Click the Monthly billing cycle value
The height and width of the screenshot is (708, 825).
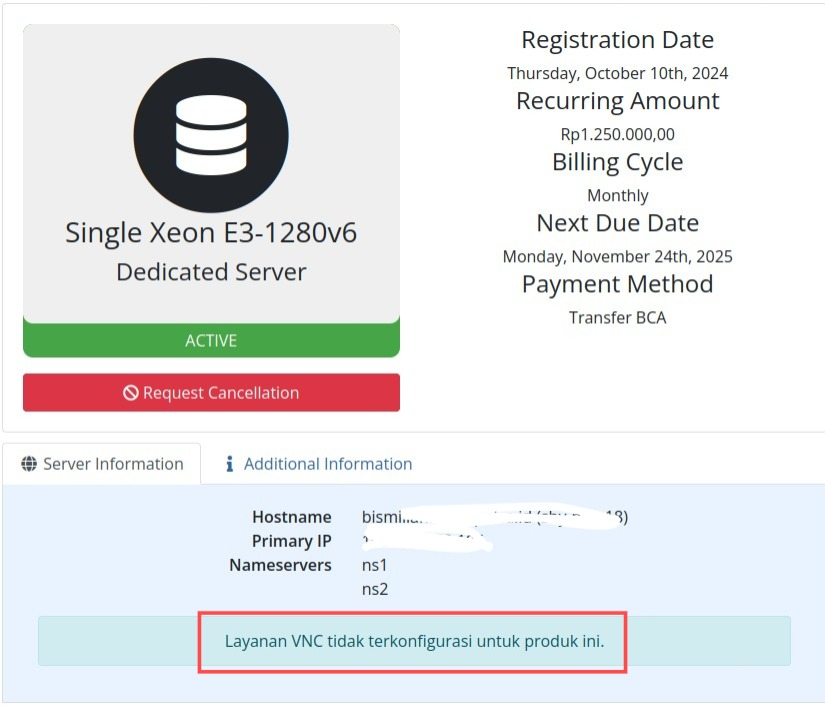click(x=617, y=195)
